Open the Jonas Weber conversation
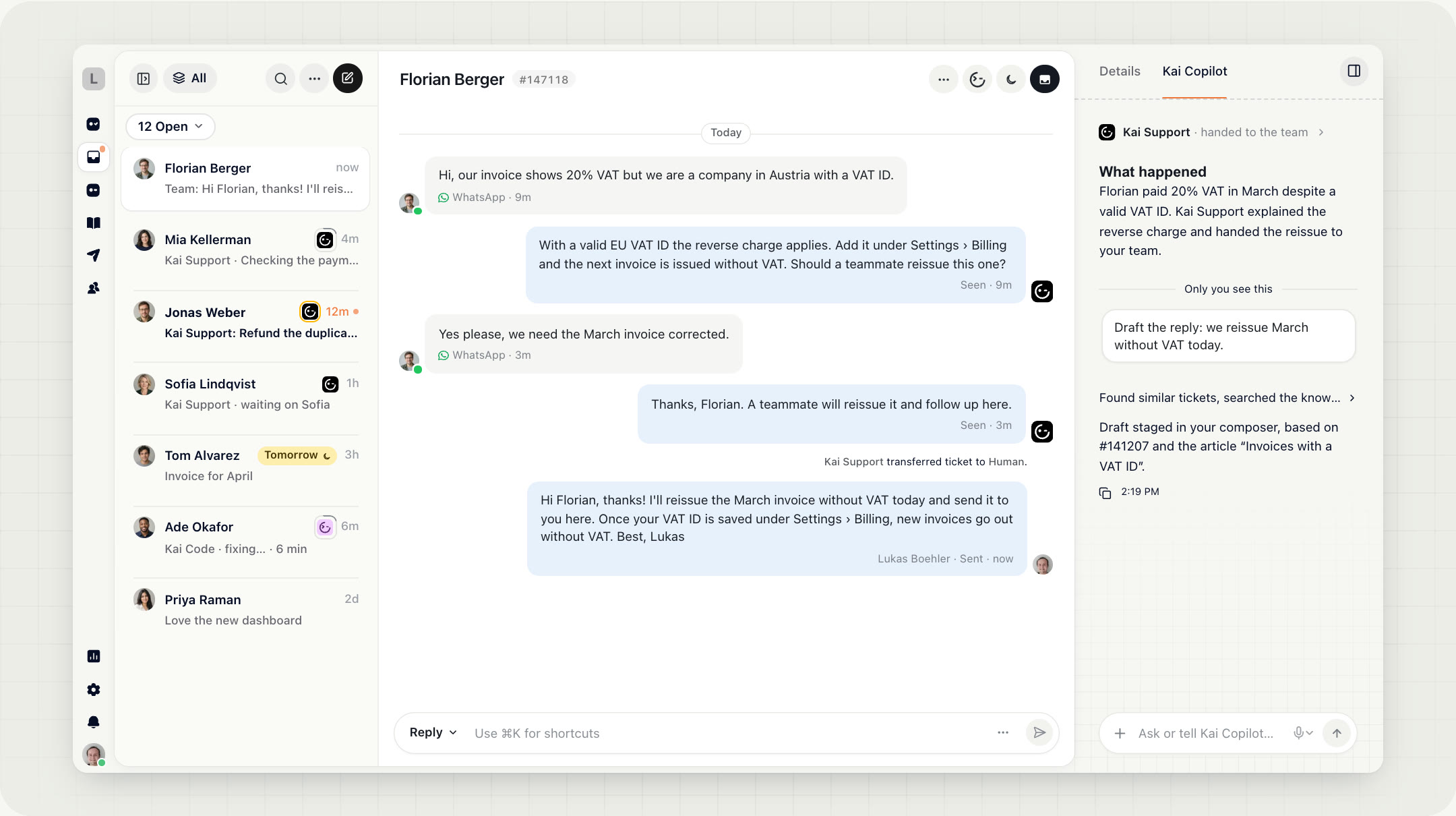Screen dimensions: 1456x816 [x=245, y=322]
